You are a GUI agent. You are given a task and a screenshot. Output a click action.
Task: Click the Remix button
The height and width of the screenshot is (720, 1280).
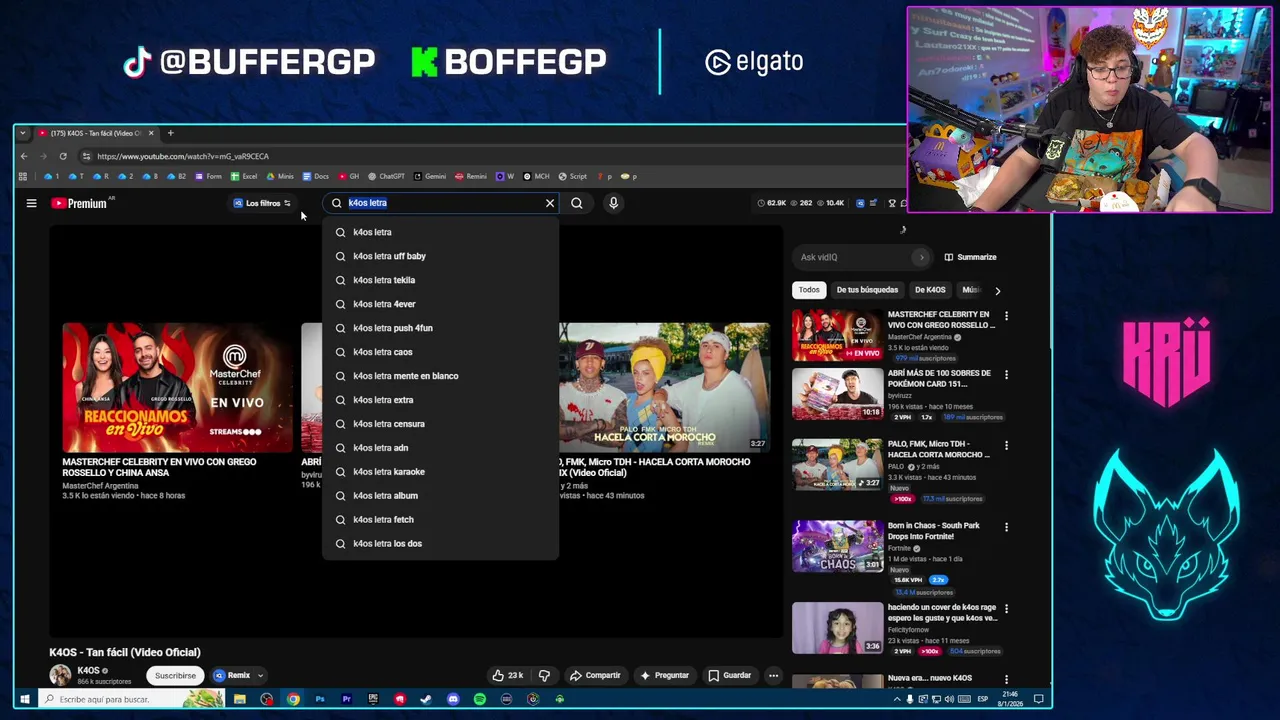[232, 676]
